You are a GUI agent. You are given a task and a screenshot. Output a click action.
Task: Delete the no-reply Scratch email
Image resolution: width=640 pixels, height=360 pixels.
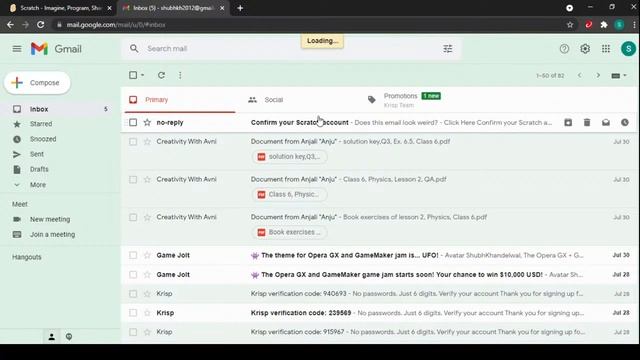[587, 122]
